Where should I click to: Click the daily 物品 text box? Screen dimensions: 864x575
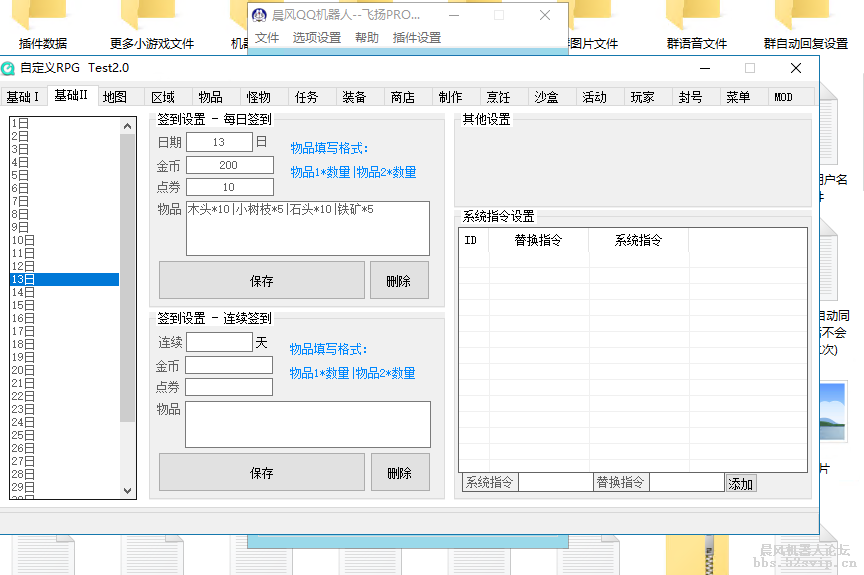(308, 228)
